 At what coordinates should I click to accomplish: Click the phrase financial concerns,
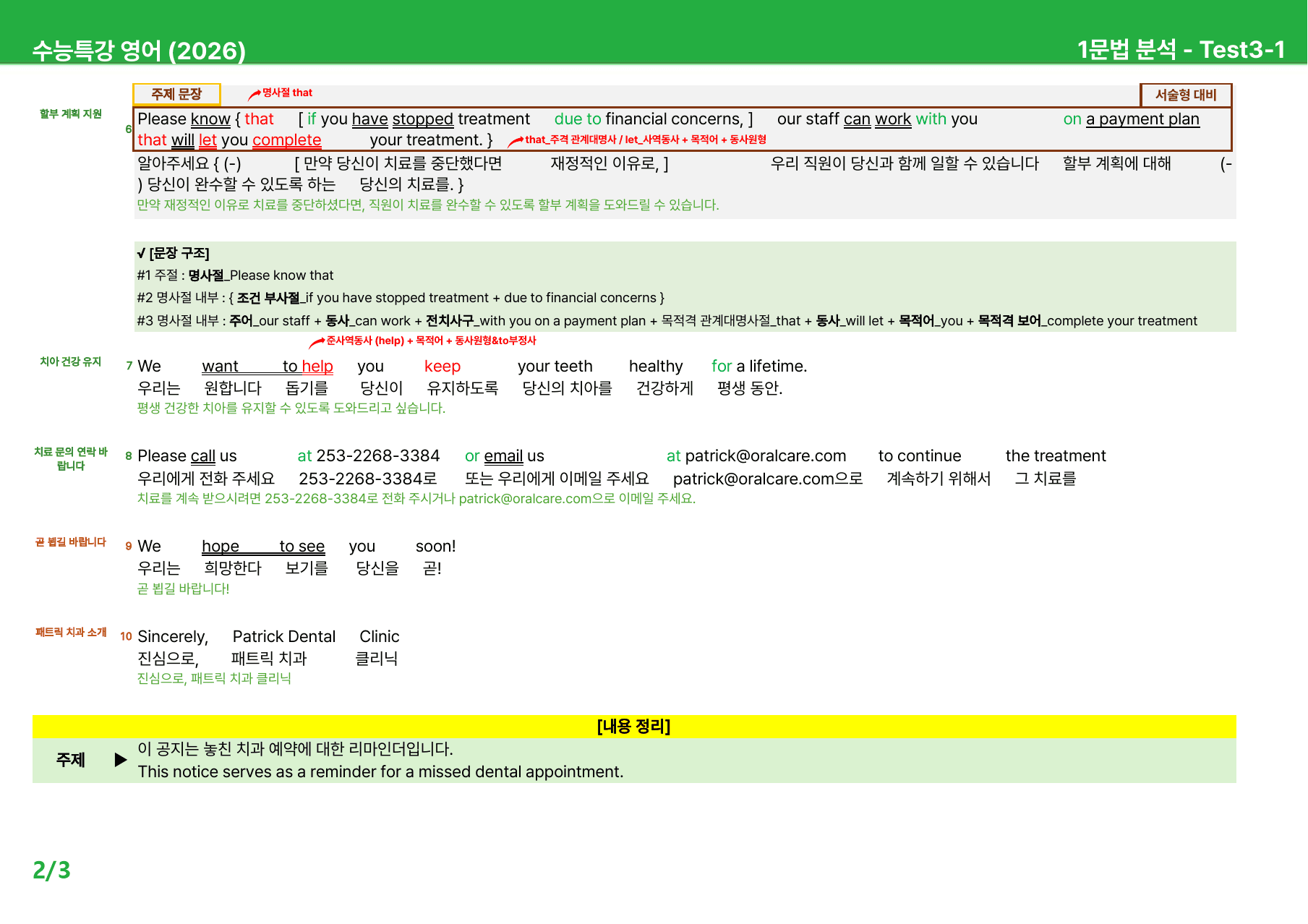(x=675, y=119)
